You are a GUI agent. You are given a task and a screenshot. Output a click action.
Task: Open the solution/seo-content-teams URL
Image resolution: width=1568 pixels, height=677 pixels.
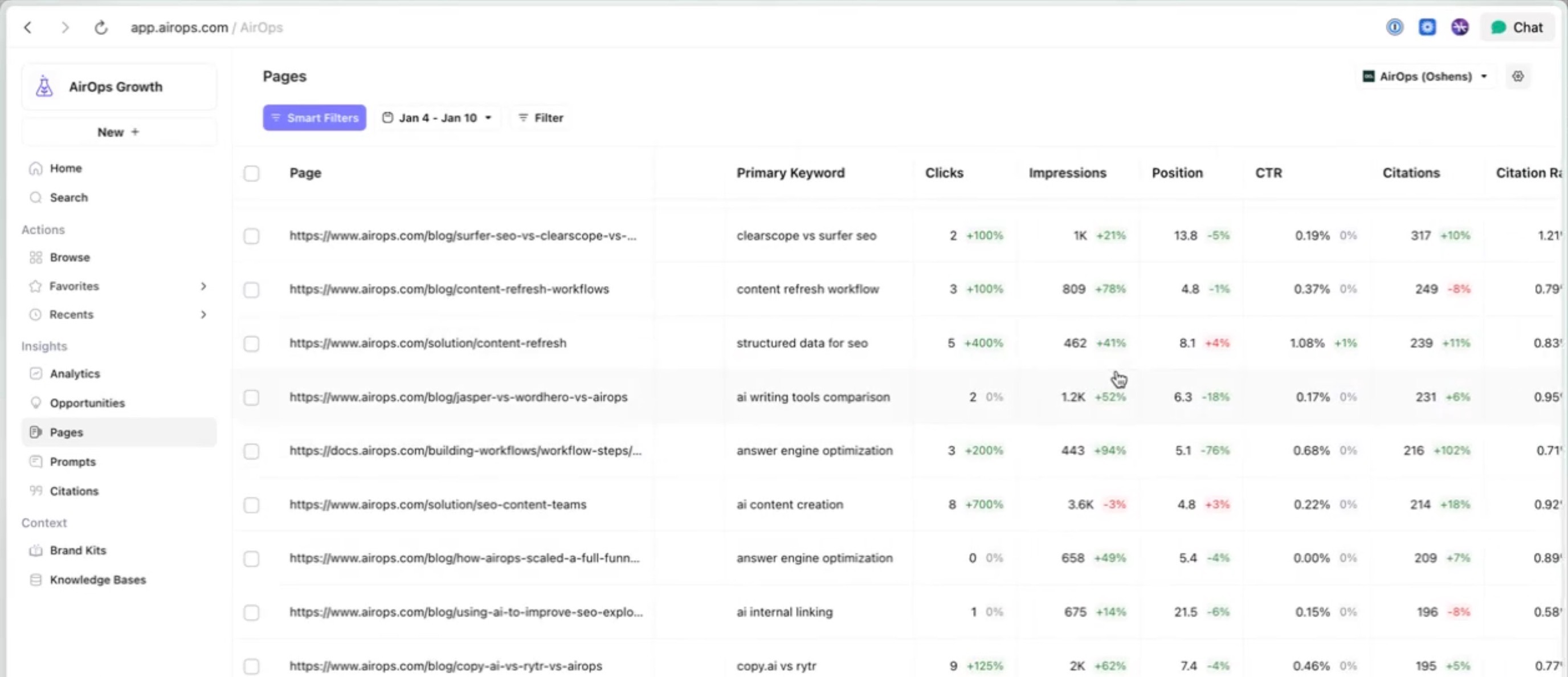point(438,504)
